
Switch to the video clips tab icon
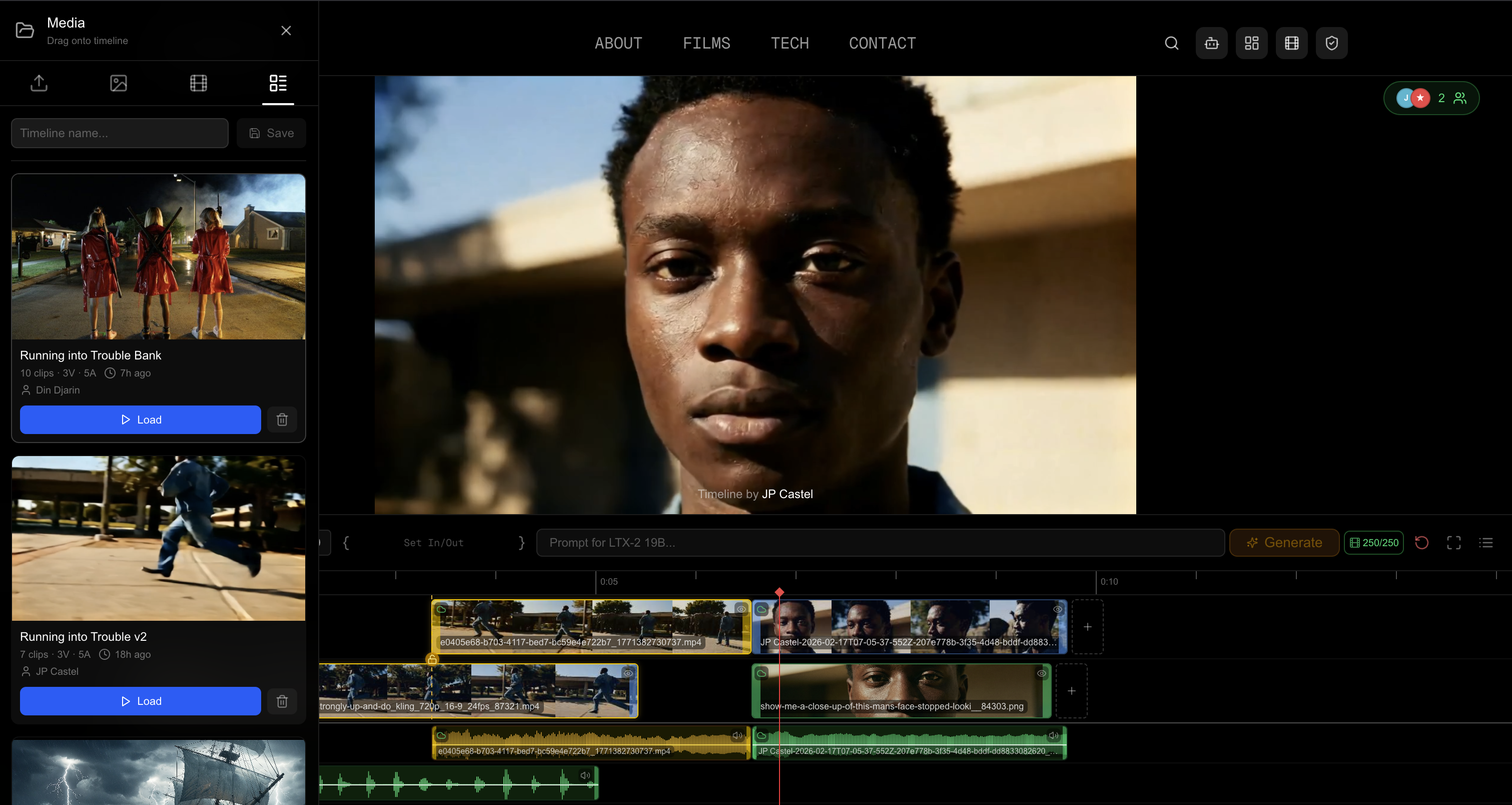[199, 83]
